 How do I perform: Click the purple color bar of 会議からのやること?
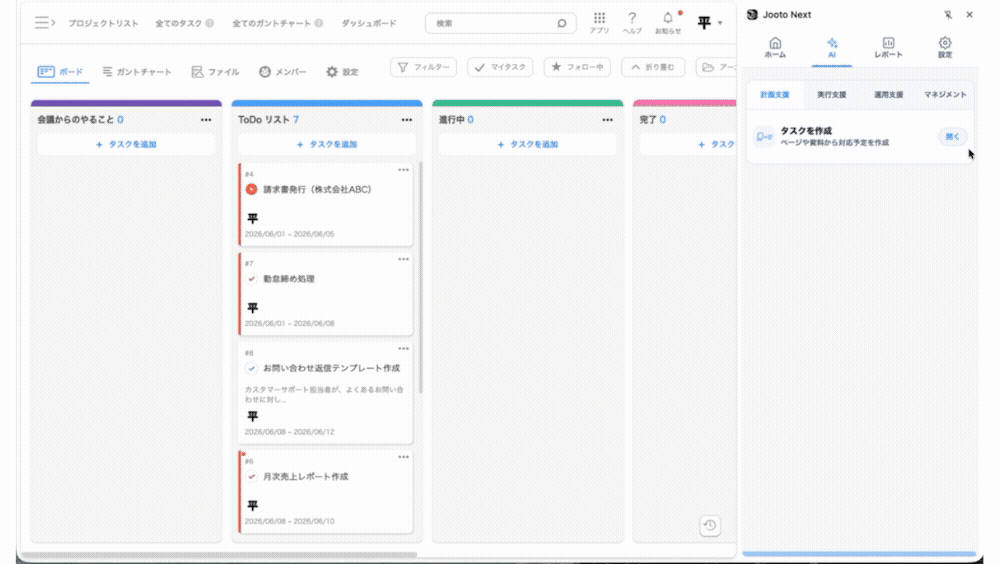(x=126, y=103)
